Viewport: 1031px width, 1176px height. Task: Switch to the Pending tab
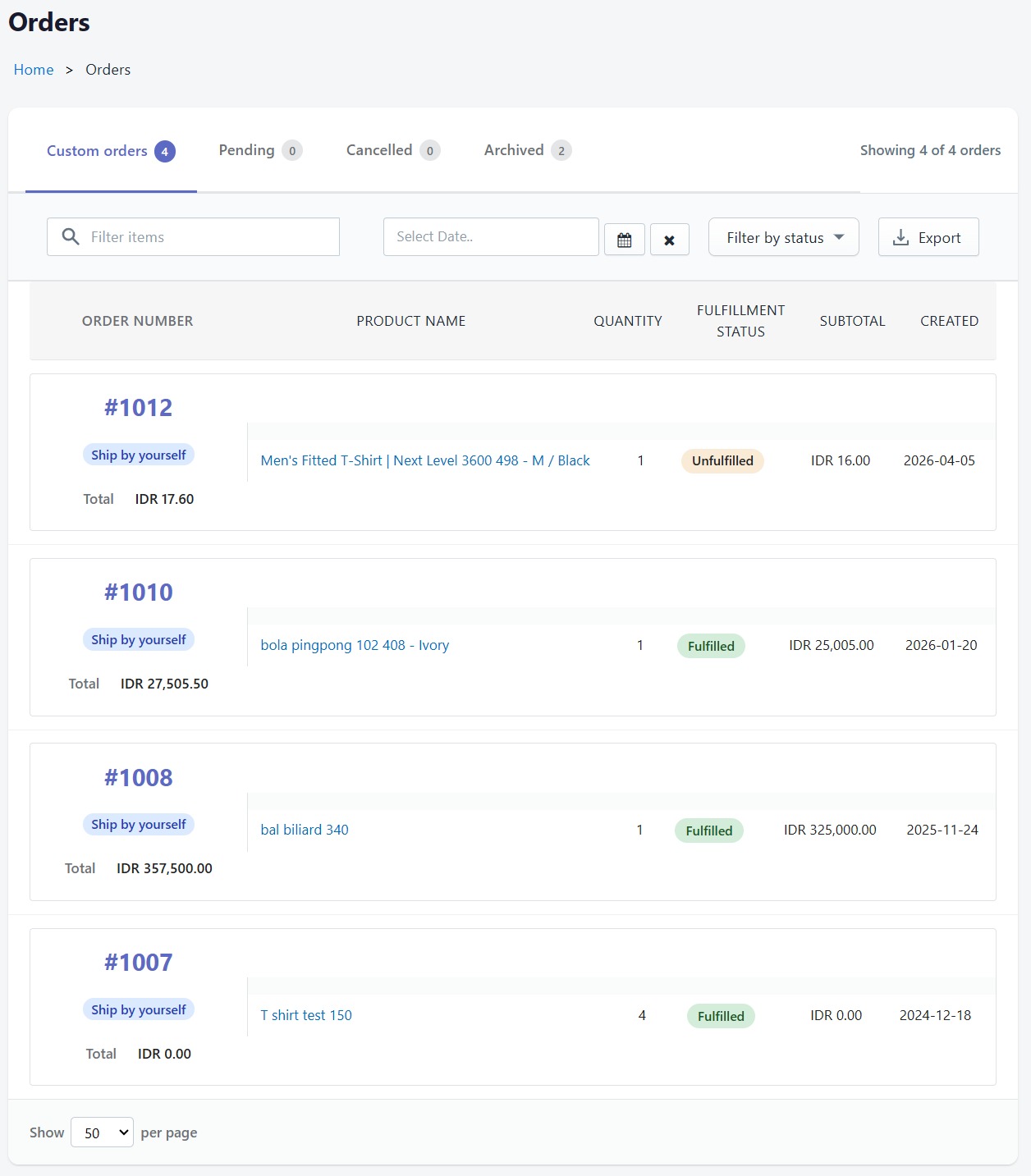point(248,149)
